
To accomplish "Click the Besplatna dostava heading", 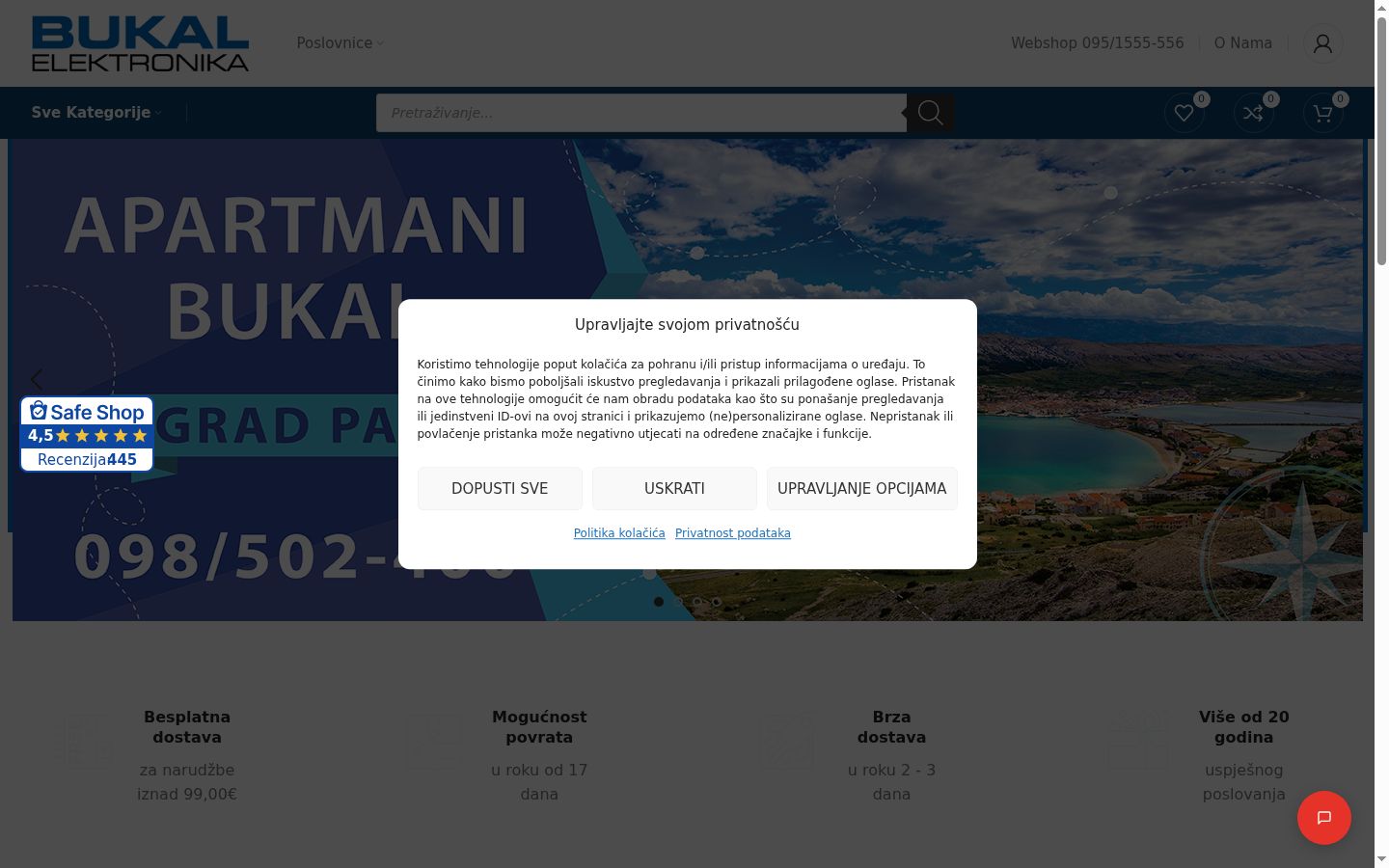I will [187, 727].
